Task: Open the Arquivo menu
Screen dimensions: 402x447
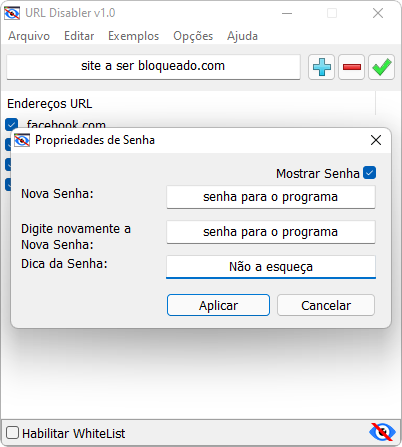Action: pos(29,36)
